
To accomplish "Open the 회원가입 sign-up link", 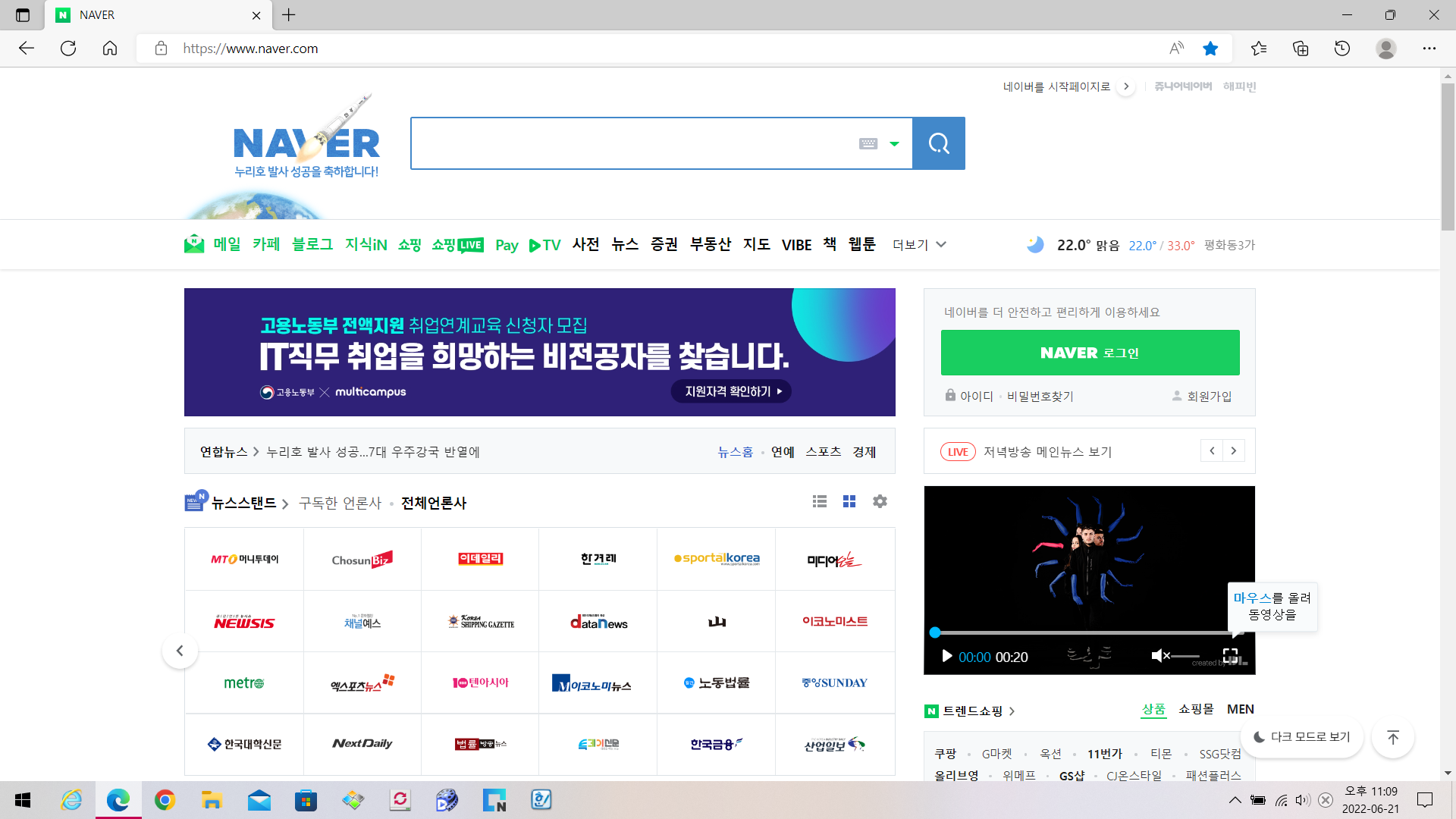I will pos(1209,396).
